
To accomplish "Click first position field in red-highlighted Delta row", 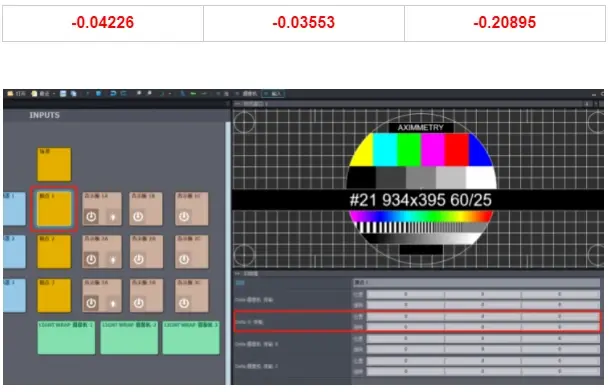I will [405, 317].
